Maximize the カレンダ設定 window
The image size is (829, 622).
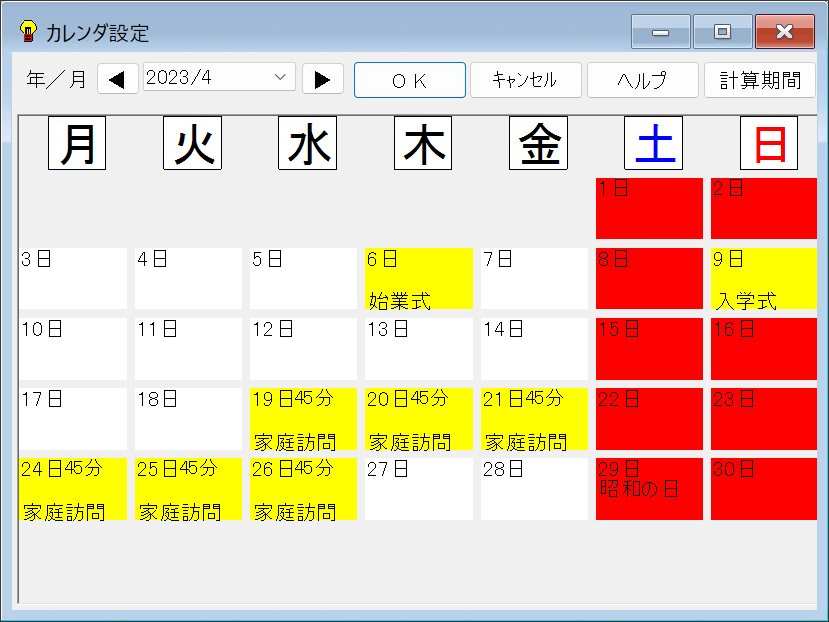tap(723, 32)
